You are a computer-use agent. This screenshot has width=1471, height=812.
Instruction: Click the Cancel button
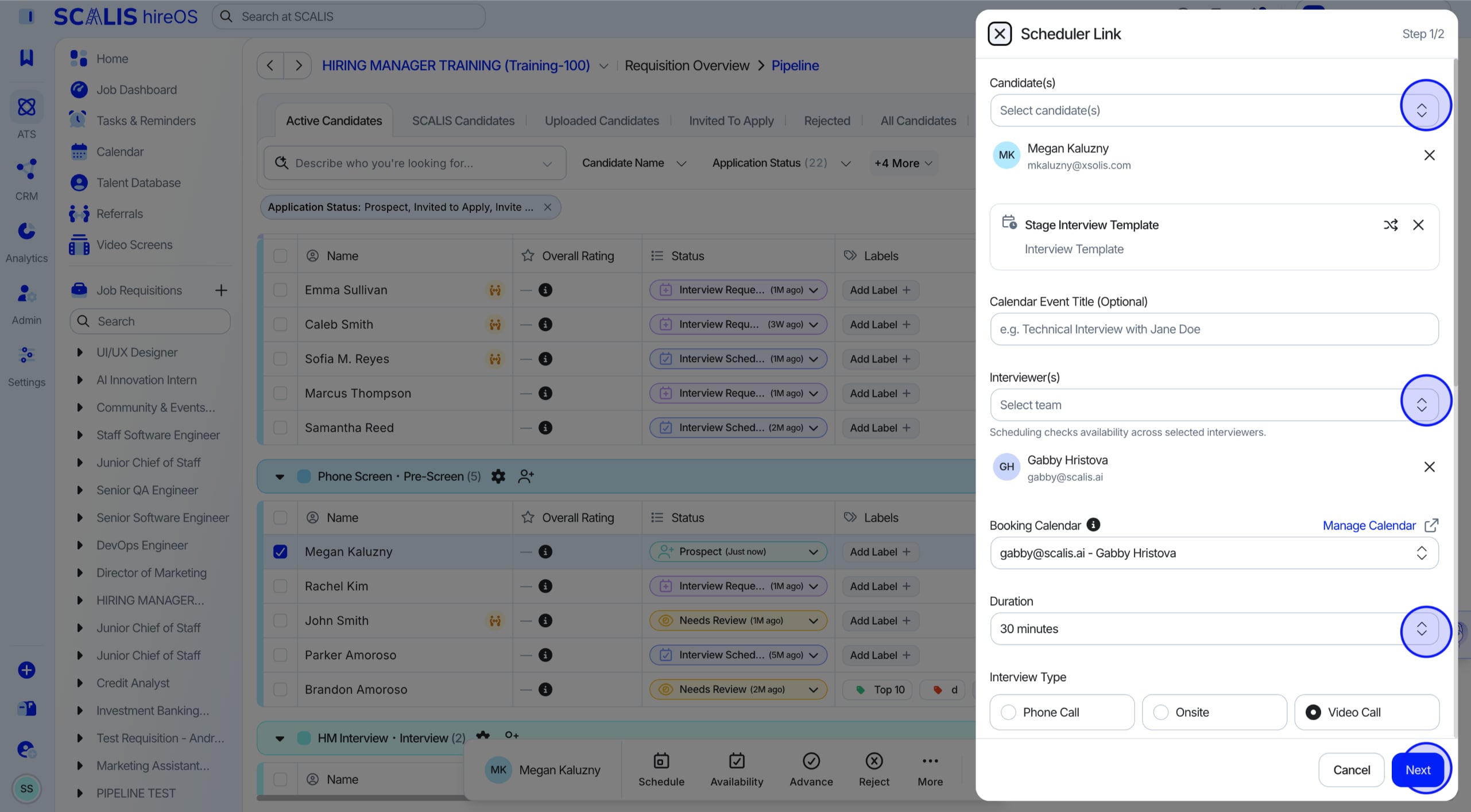click(x=1351, y=770)
